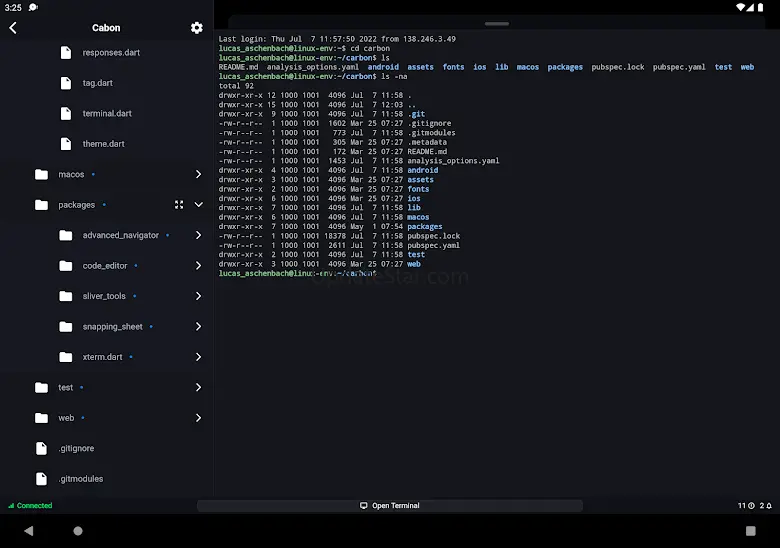Expand the macos folder chevron
780x548 pixels.
click(x=198, y=175)
